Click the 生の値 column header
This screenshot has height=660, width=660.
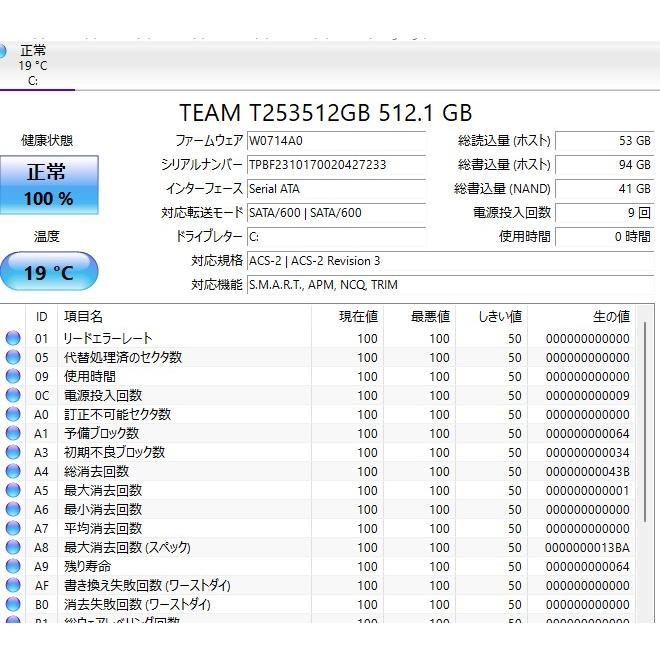pyautogui.click(x=581, y=317)
